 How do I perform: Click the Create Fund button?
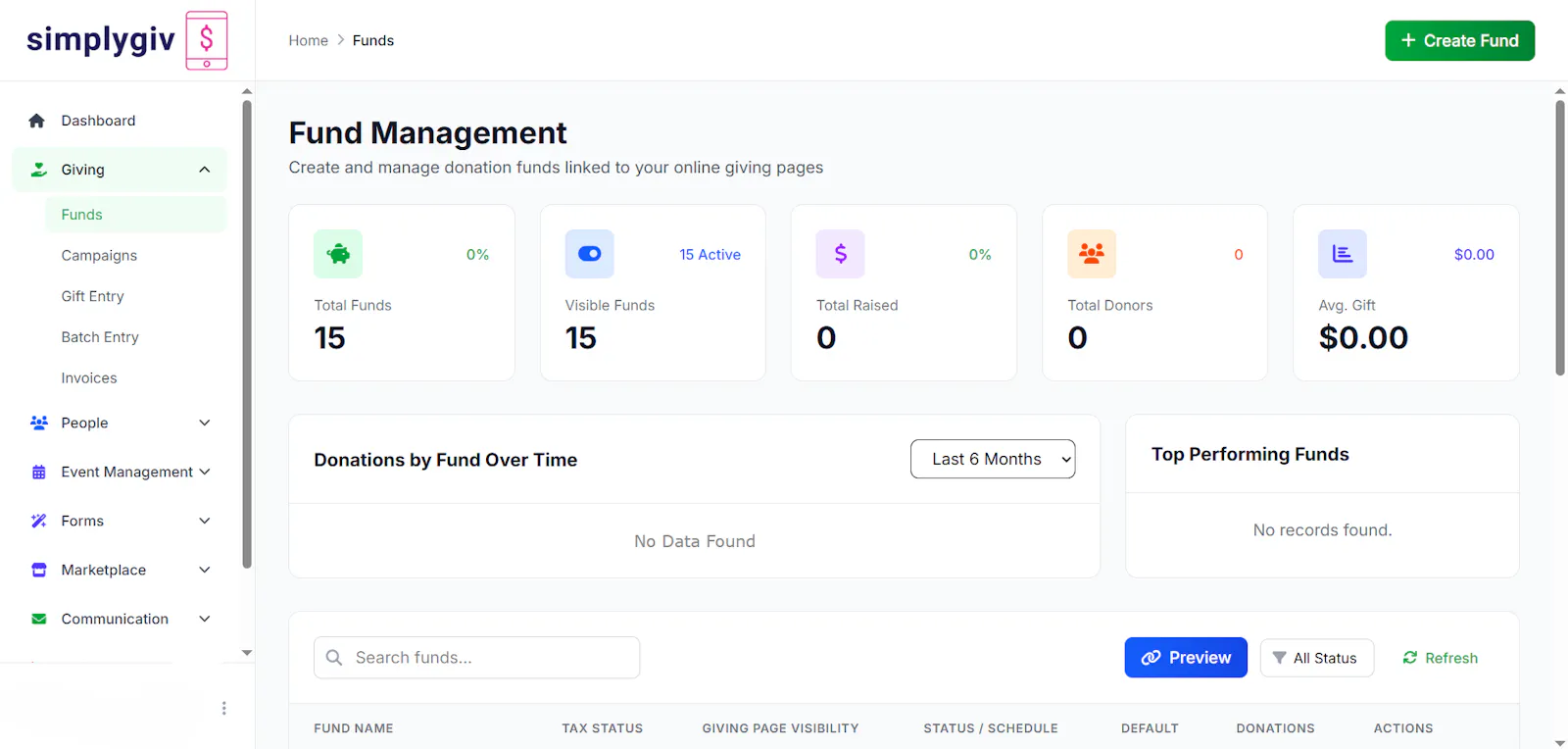pos(1459,40)
